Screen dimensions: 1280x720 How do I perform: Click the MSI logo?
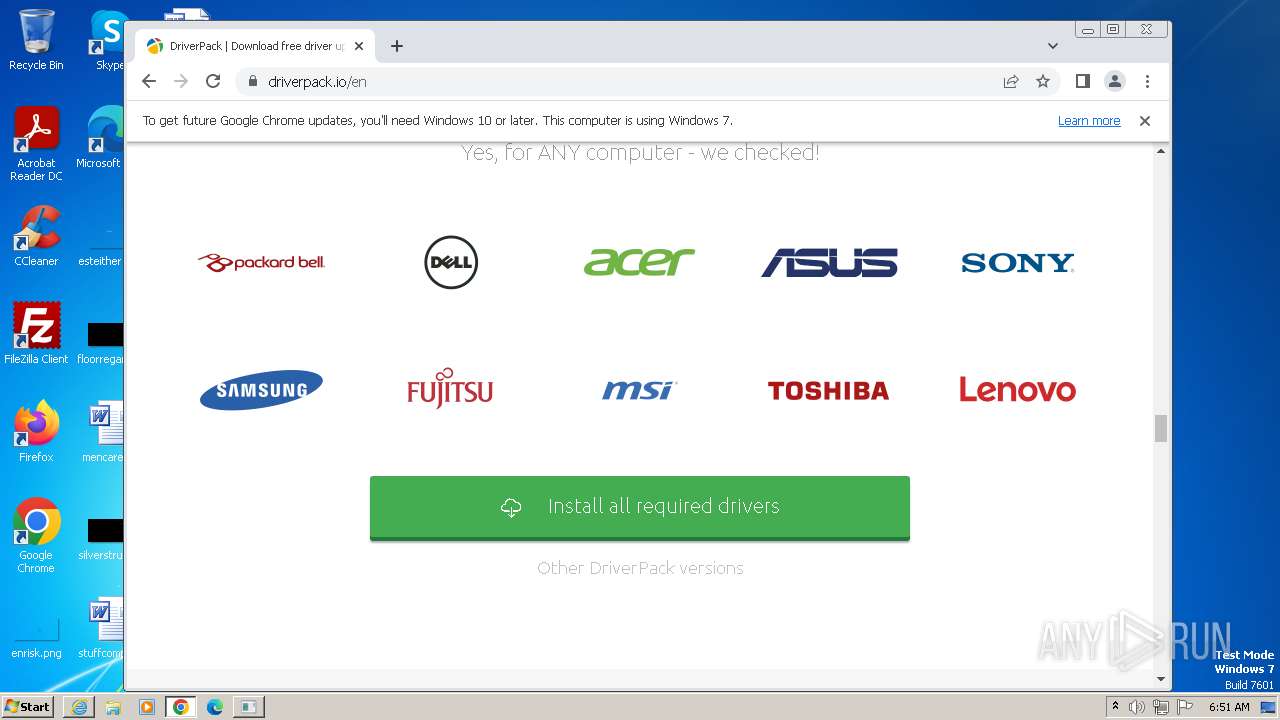point(639,390)
